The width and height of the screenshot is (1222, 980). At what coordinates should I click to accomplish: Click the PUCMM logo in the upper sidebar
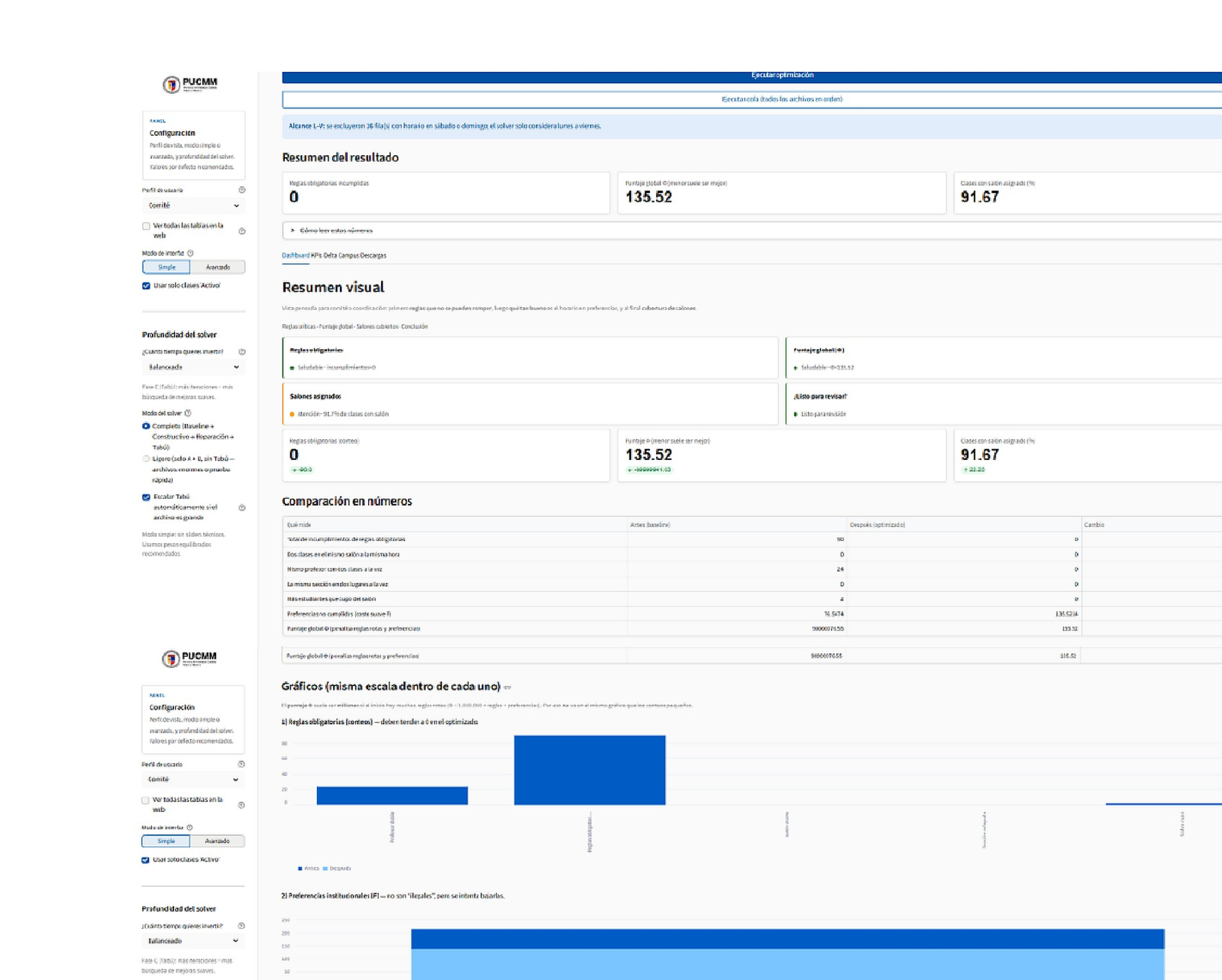[x=190, y=84]
